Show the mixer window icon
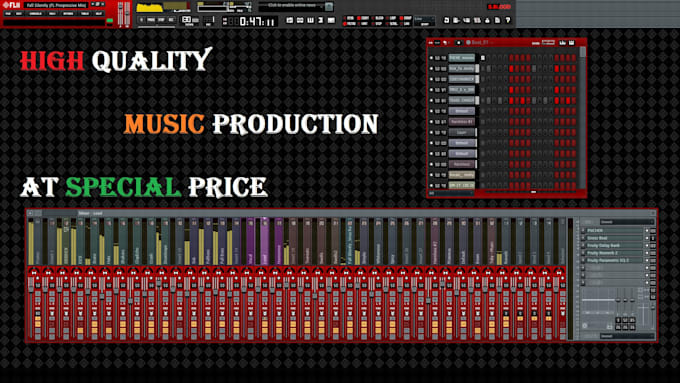The height and width of the screenshot is (383, 680). pyautogui.click(x=331, y=20)
